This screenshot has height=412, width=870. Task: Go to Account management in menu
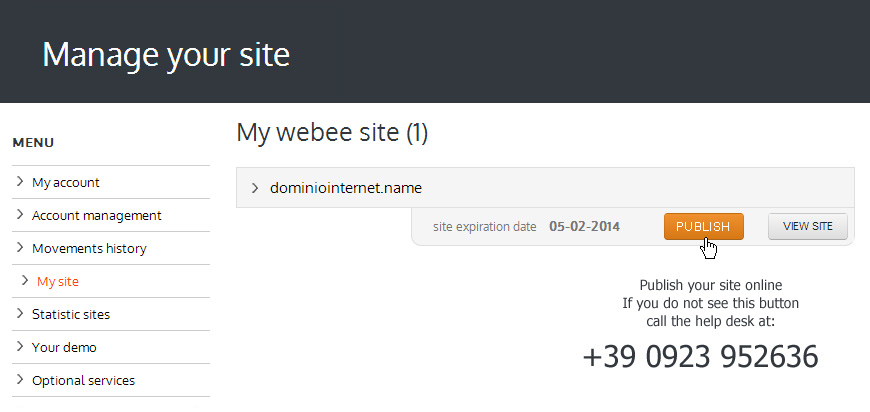(x=97, y=215)
